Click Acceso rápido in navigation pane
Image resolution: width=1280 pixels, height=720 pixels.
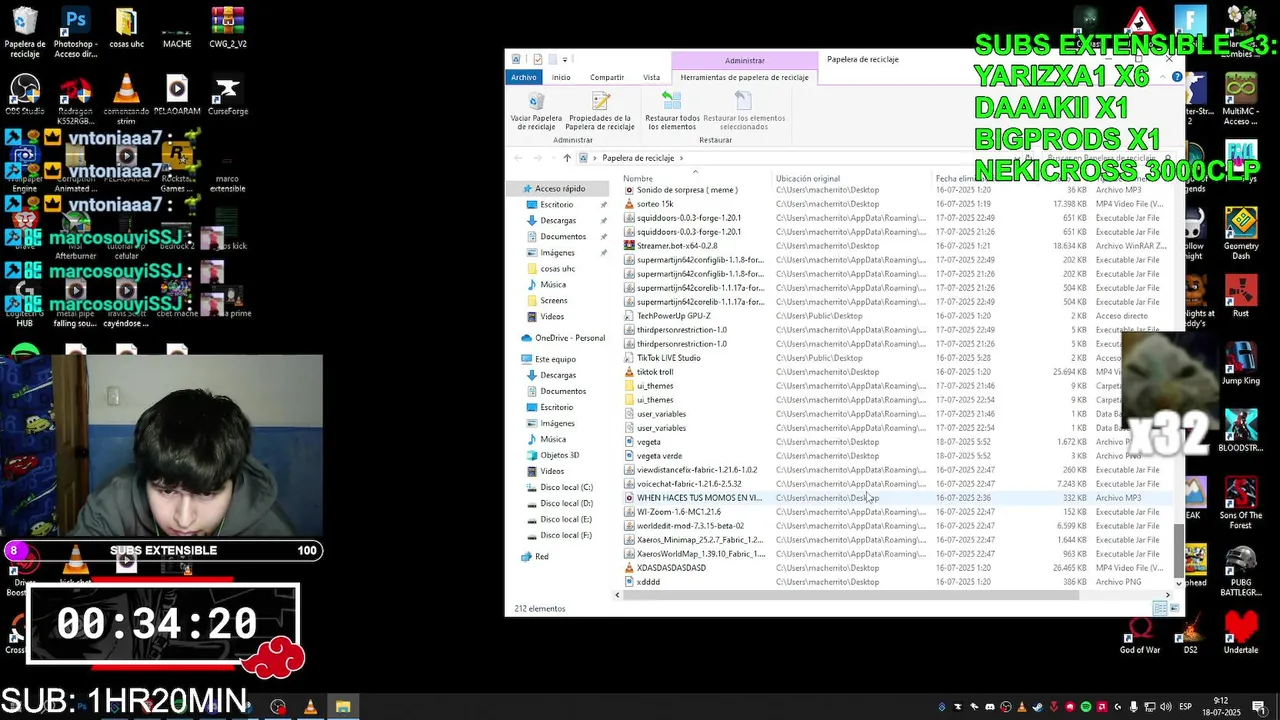(559, 188)
